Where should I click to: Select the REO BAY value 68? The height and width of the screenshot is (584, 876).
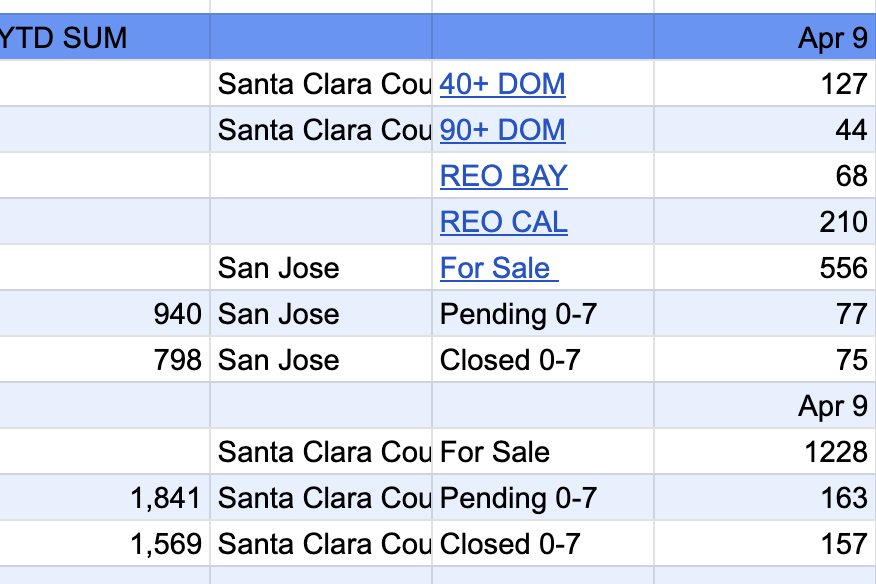pyautogui.click(x=765, y=175)
